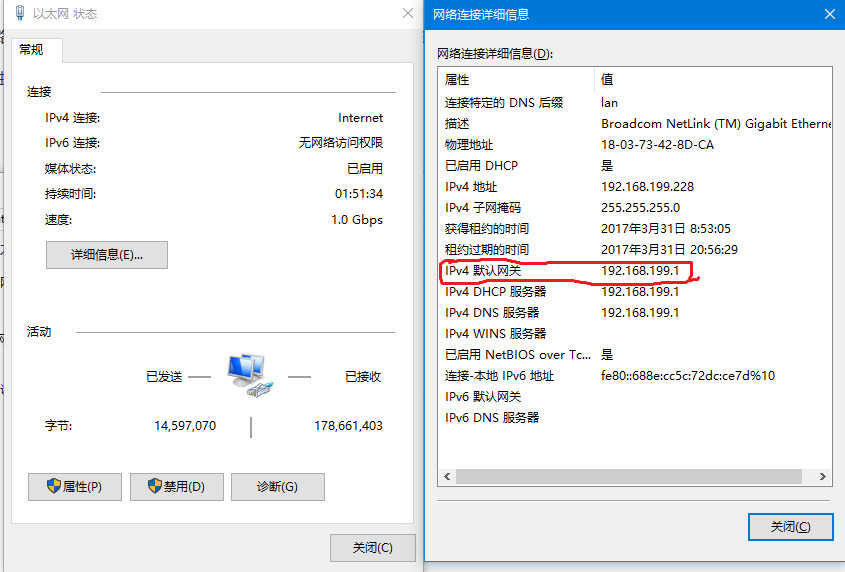The image size is (845, 572).
Task: Click the 禁用(D) button to disable adapter
Action: (177, 487)
